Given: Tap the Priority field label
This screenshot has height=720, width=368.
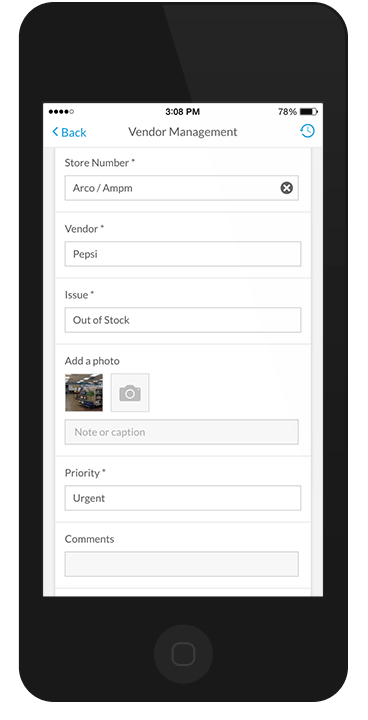Looking at the screenshot, I should [x=85, y=473].
